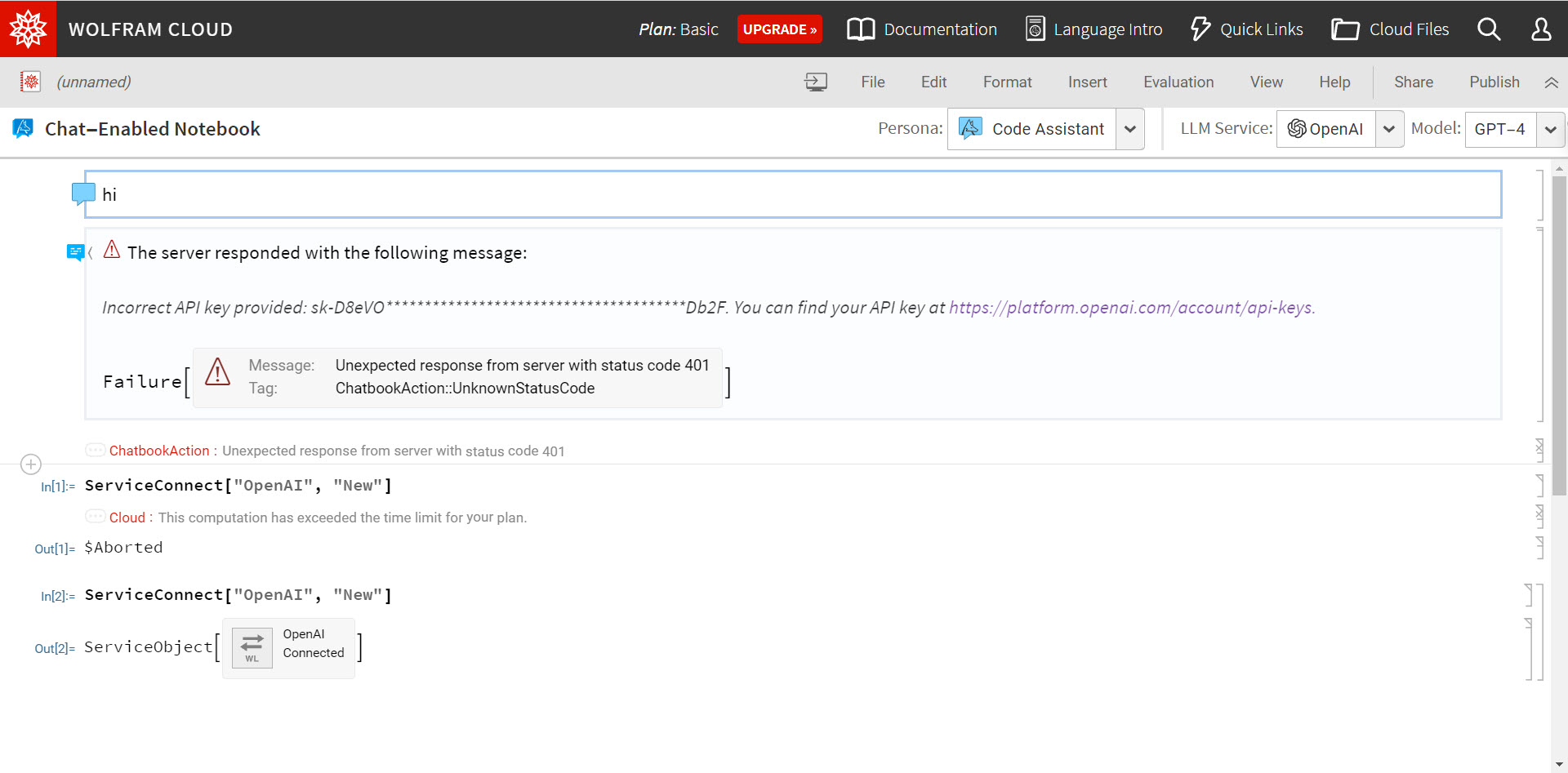This screenshot has width=1568, height=773.
Task: Click the Documentation link text
Action: coord(940,29)
